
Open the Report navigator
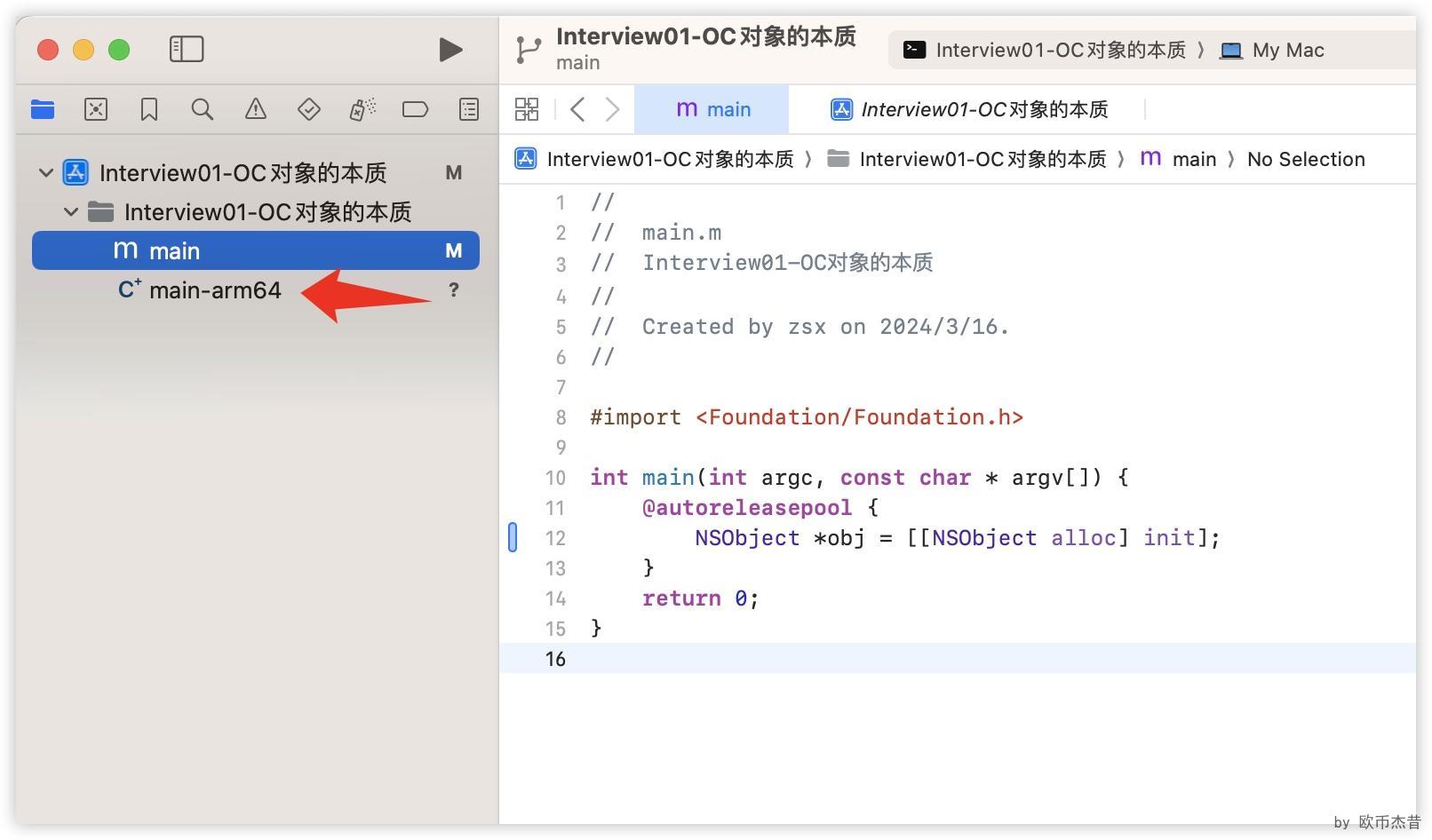[x=469, y=109]
